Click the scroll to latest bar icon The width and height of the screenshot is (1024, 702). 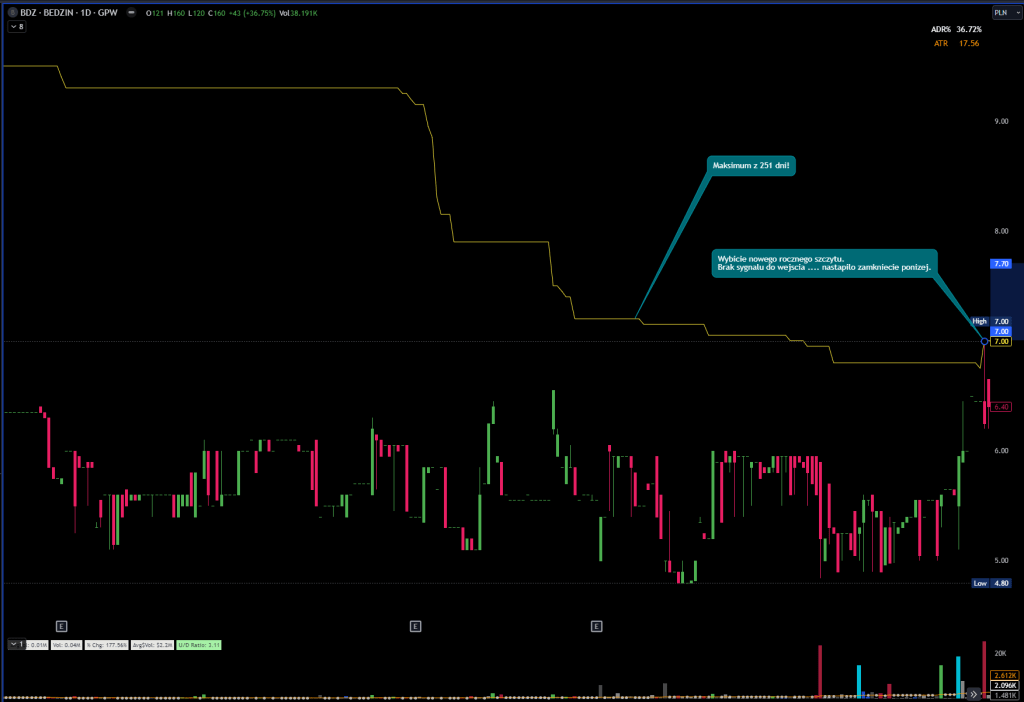[974, 692]
